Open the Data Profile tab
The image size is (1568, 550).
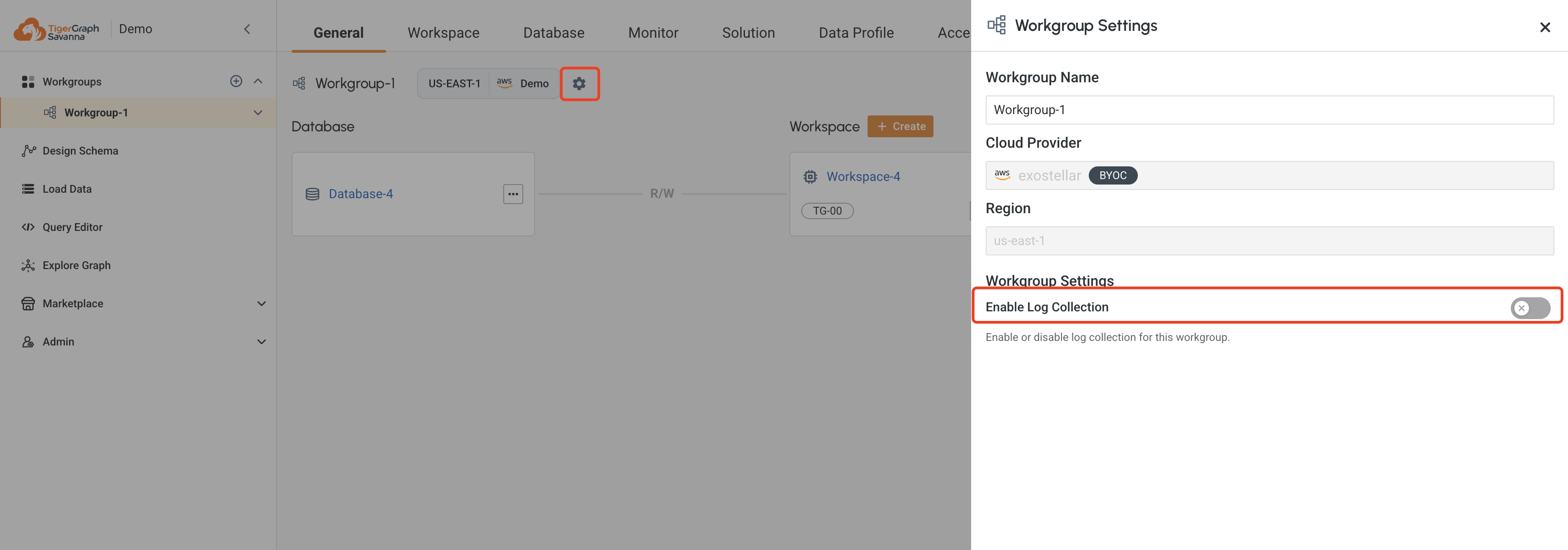coord(856,32)
